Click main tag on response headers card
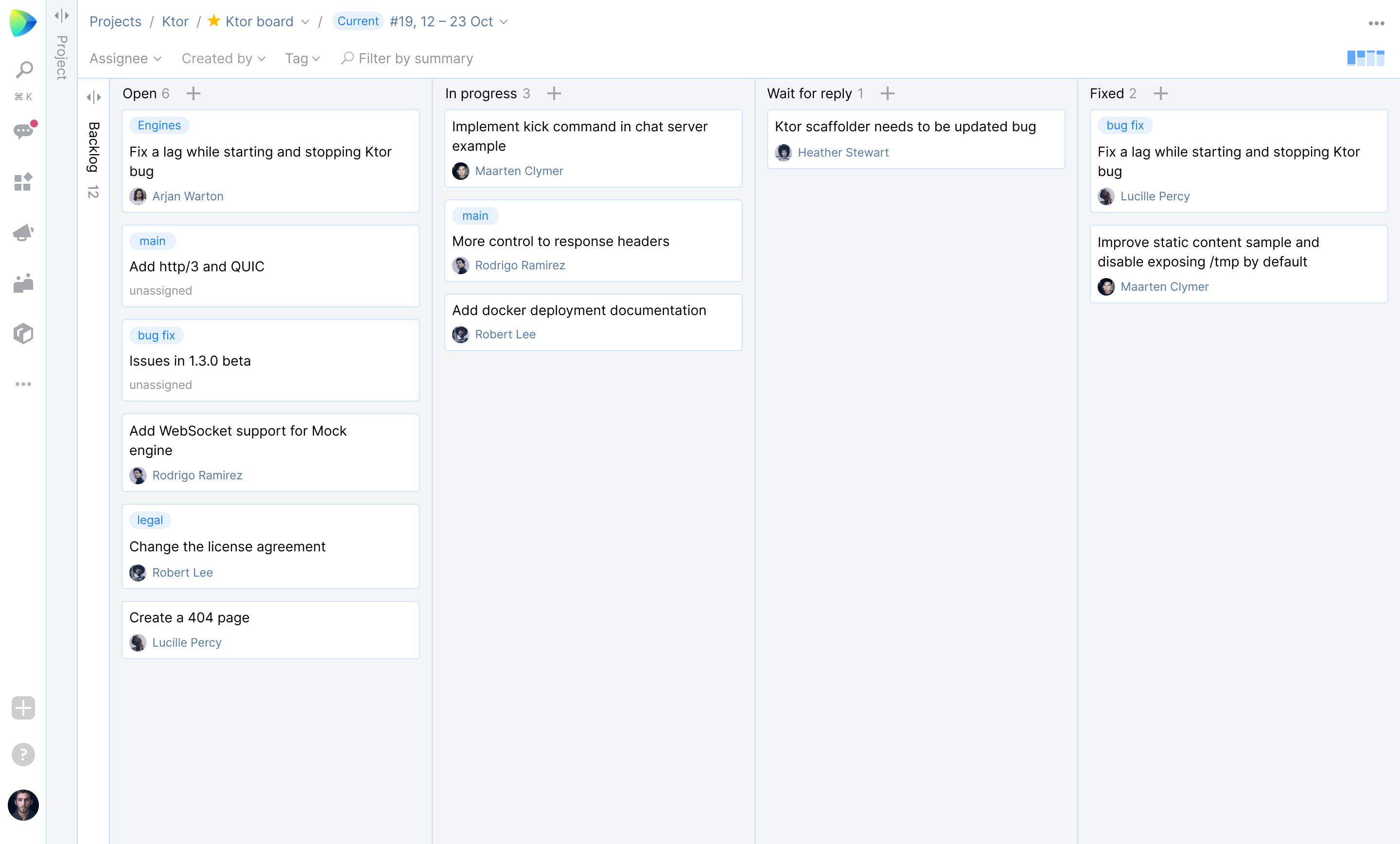This screenshot has width=1400, height=844. [x=475, y=216]
